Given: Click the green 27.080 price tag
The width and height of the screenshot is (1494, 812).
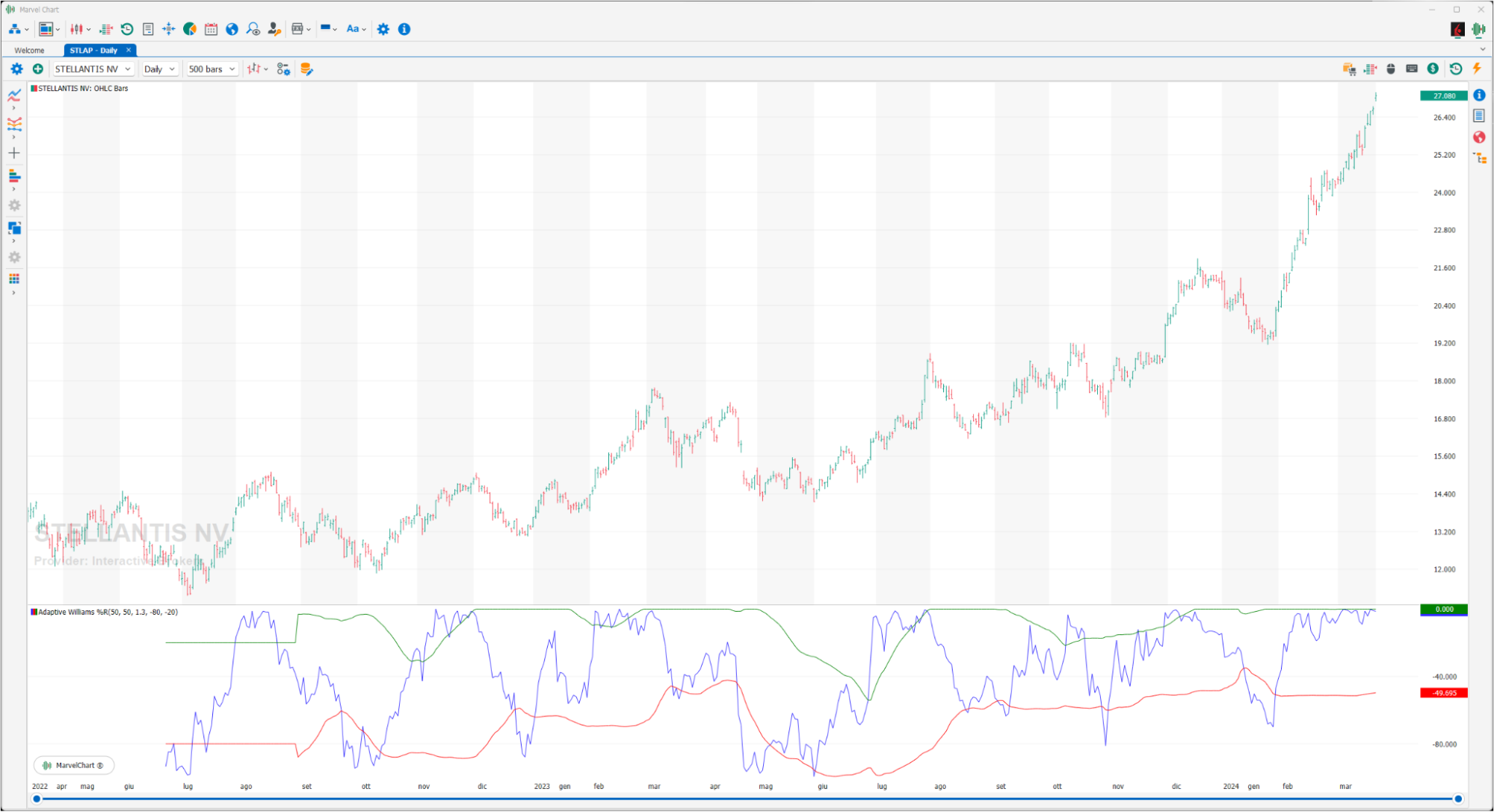Looking at the screenshot, I should click(1444, 96).
